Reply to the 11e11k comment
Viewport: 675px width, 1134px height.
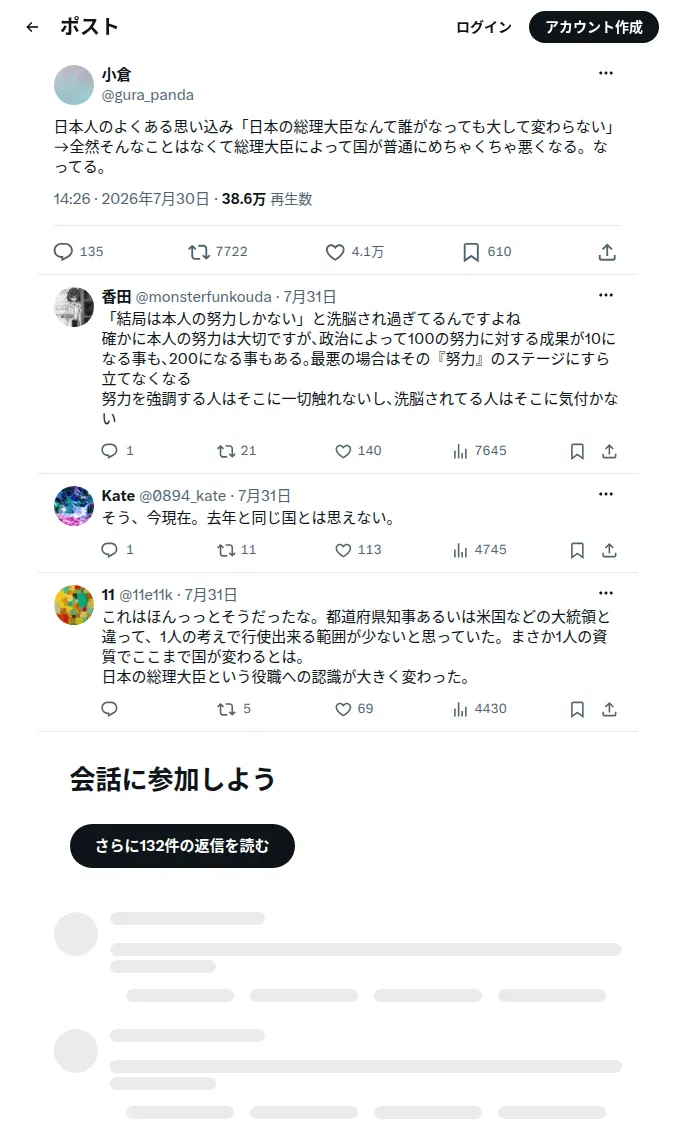[109, 709]
